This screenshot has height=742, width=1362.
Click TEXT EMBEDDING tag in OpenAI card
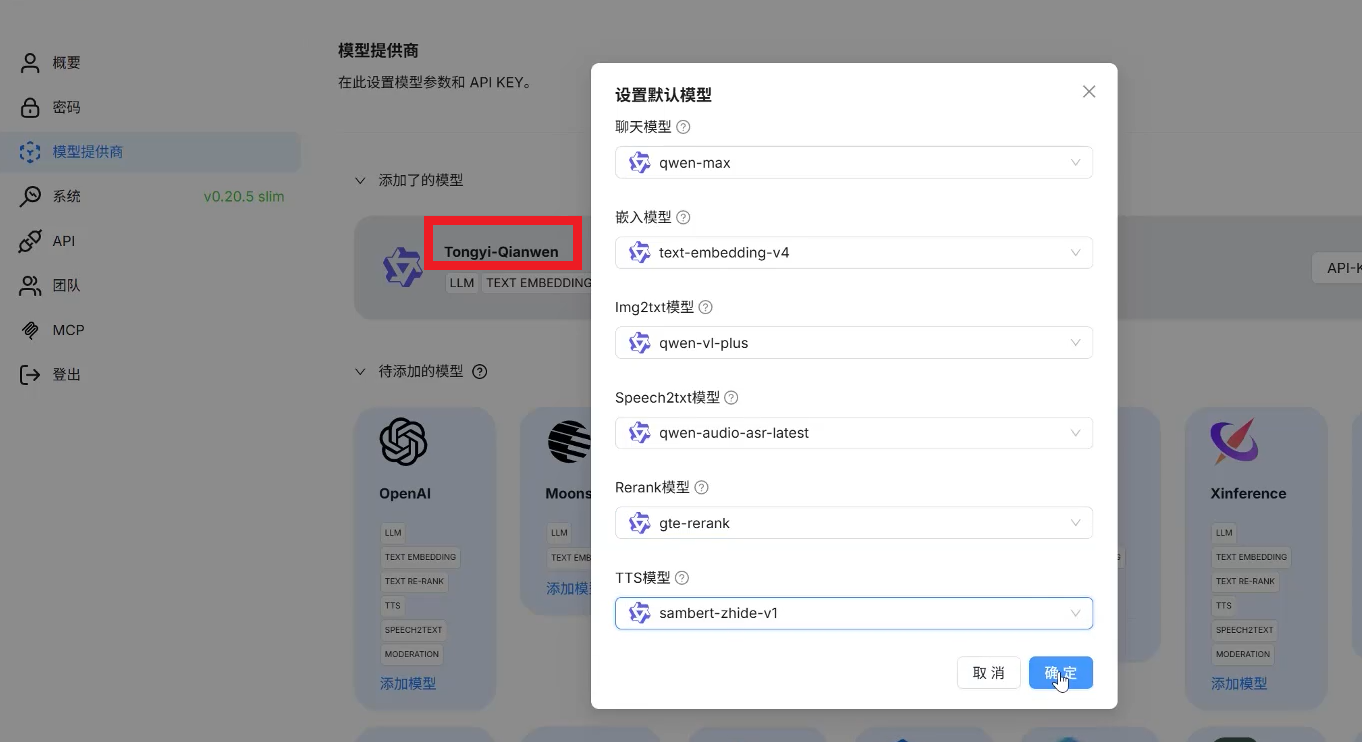pyautogui.click(x=420, y=557)
